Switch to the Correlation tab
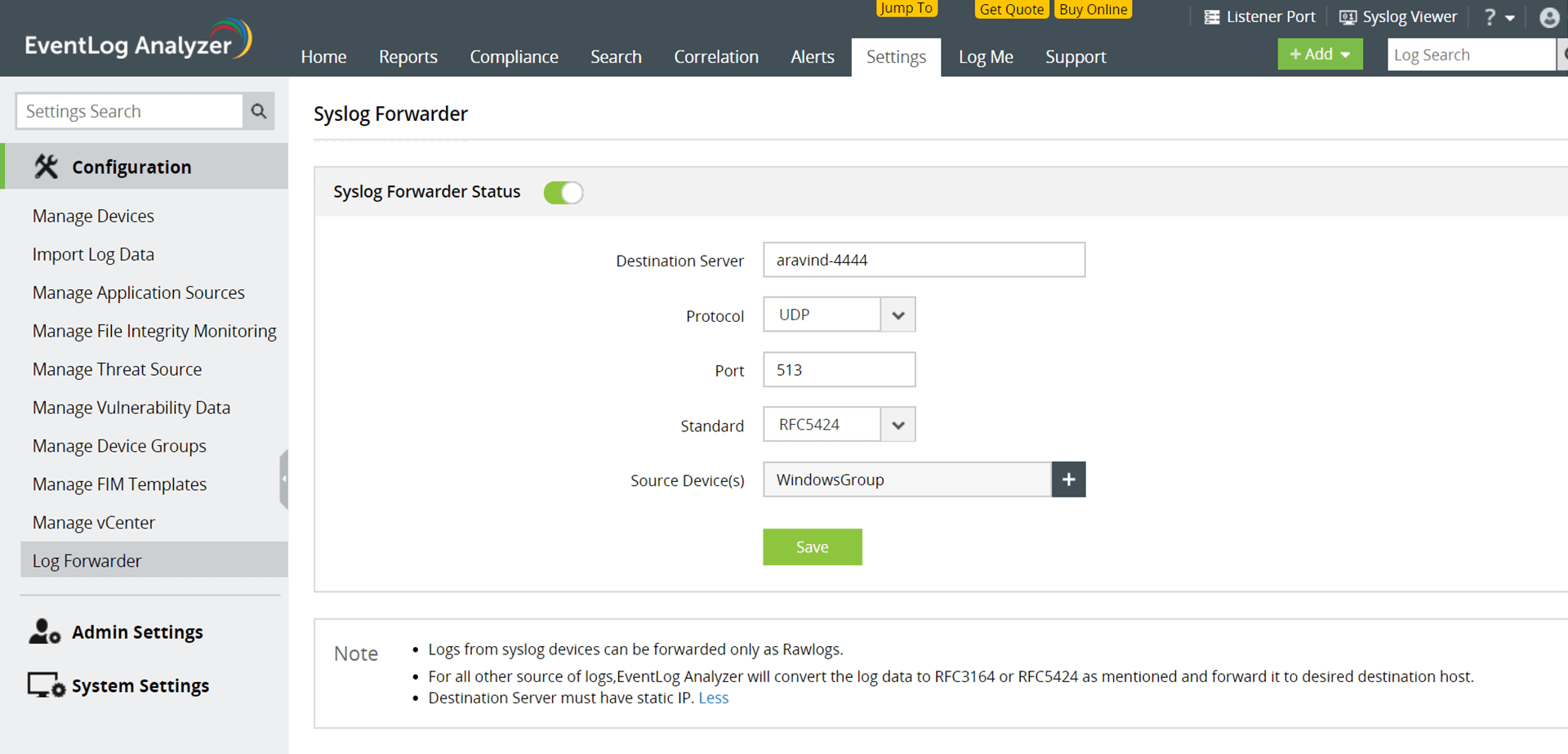This screenshot has height=754, width=1568. [716, 56]
